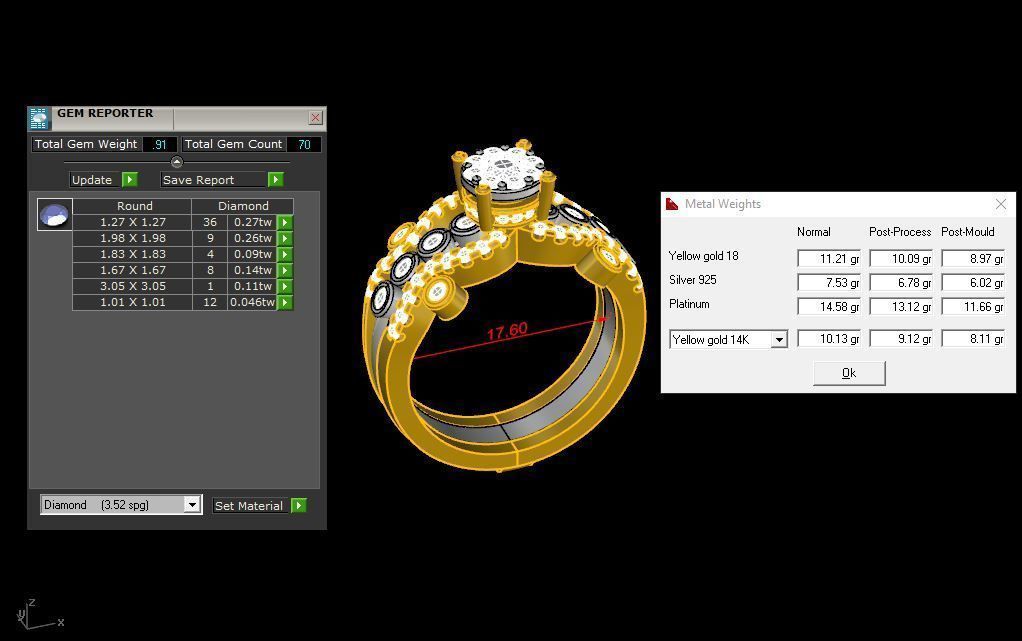This screenshot has width=1022, height=641.
Task: Click the center diamond cluster on ring
Action: tap(502, 168)
